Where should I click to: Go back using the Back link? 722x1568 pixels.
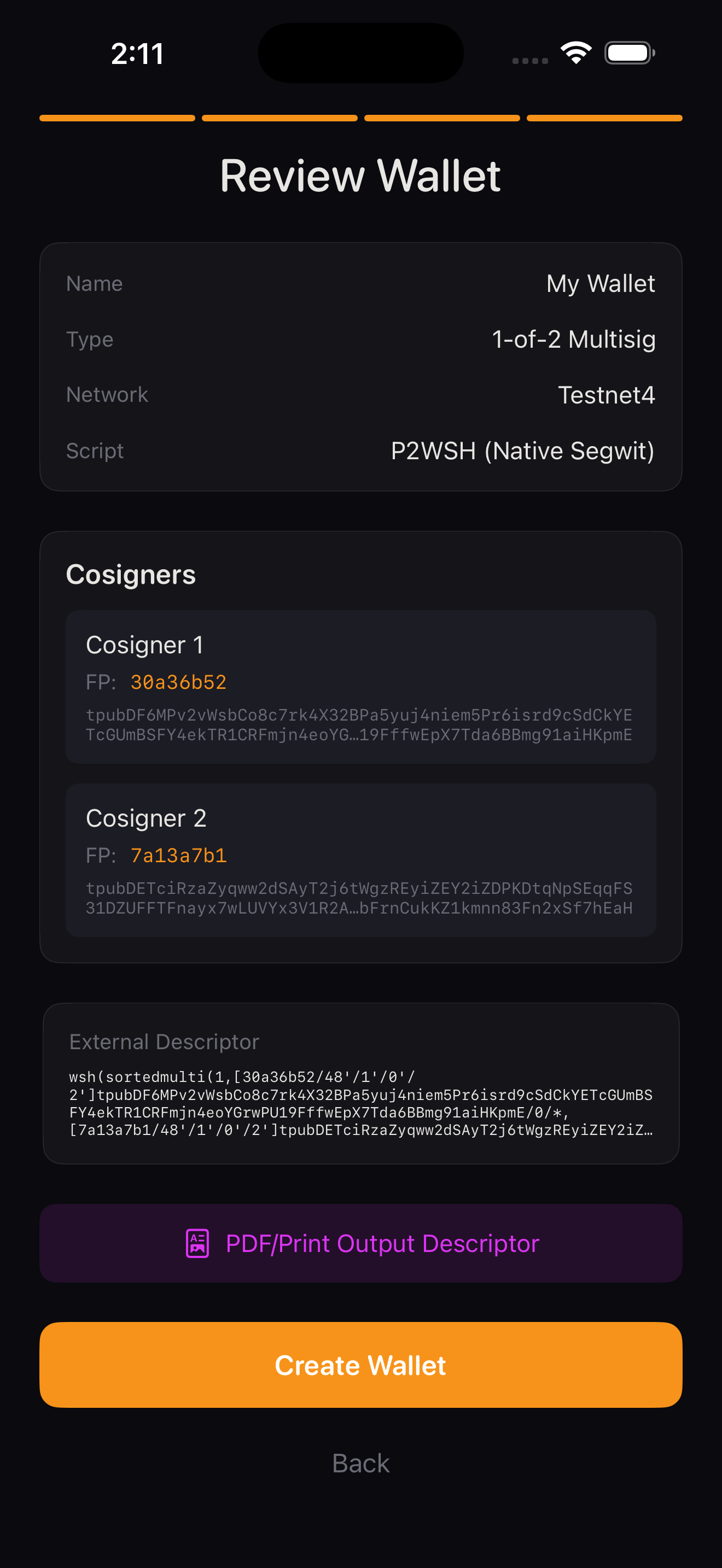(360, 1462)
